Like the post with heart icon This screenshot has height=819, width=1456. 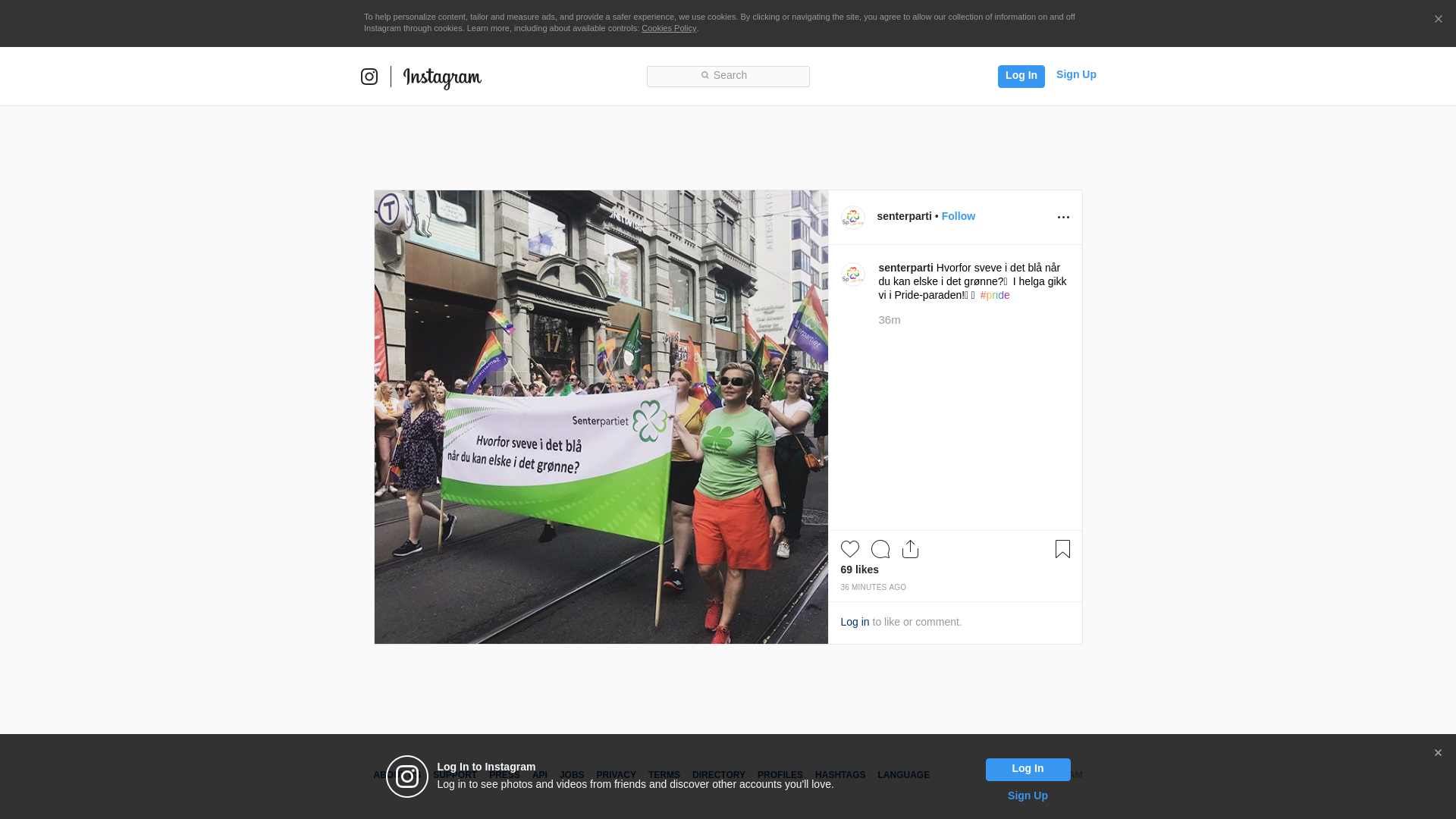(849, 549)
